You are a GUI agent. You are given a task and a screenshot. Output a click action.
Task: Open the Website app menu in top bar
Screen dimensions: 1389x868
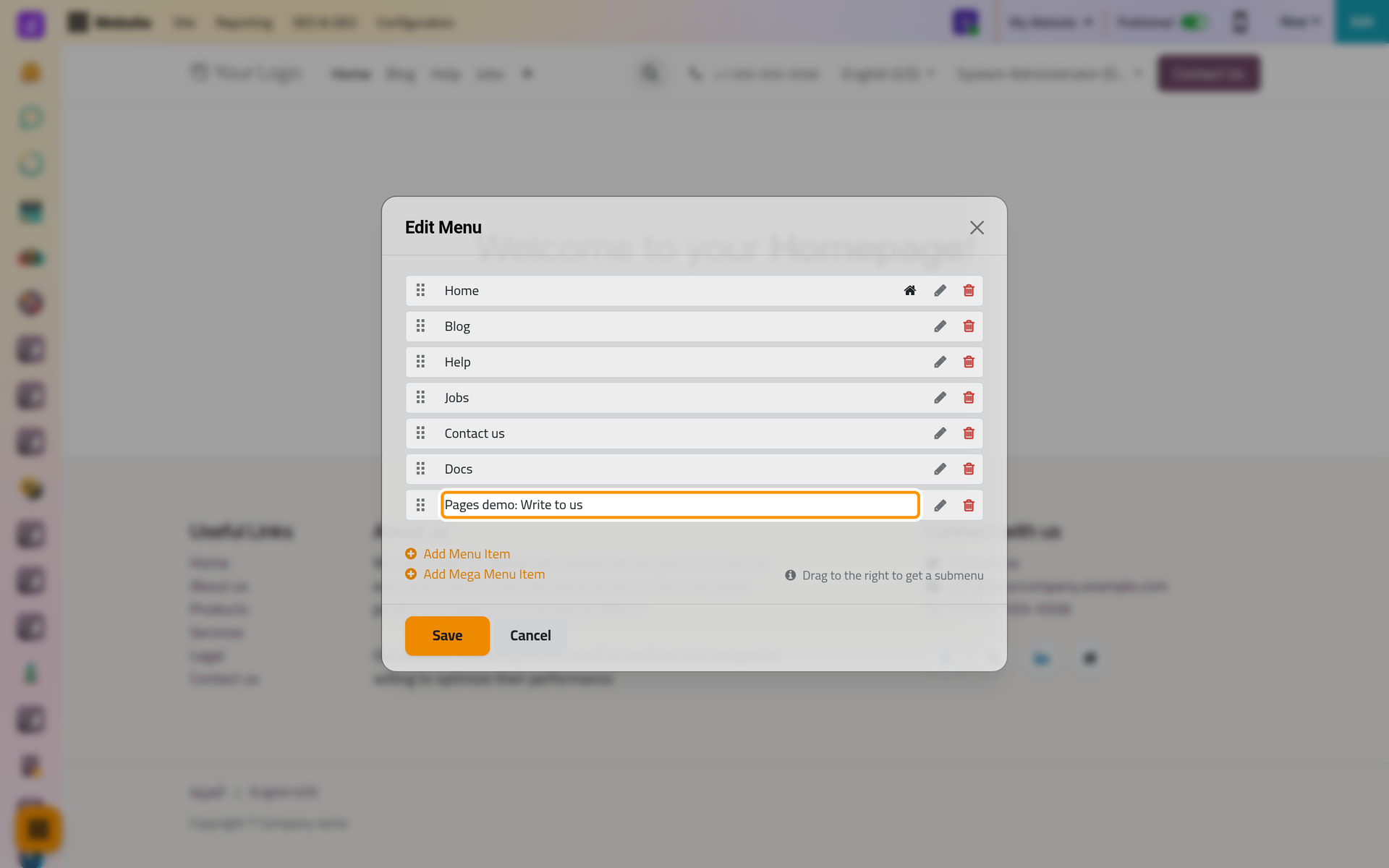[x=110, y=22]
